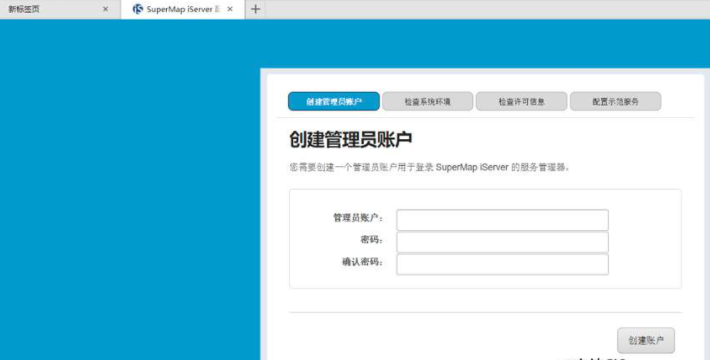Focus the 管理员账户 input field

(x=502, y=220)
